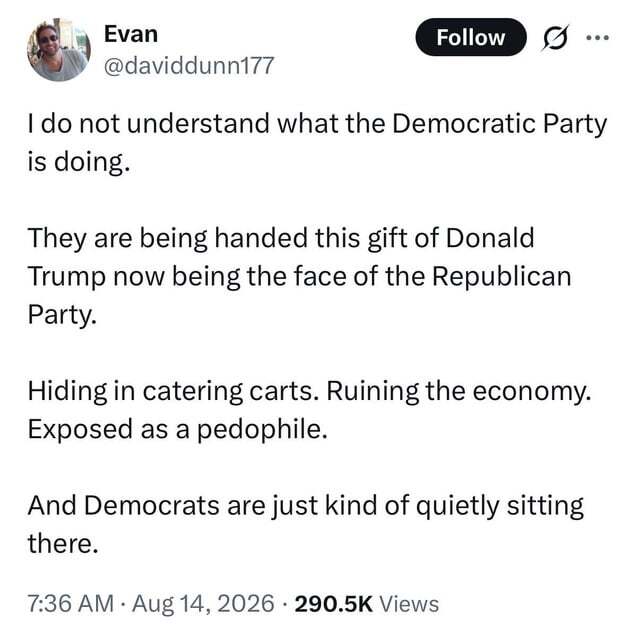The height and width of the screenshot is (635, 640).
Task: Click the word 'Trump' in the tweet
Action: pos(66,278)
